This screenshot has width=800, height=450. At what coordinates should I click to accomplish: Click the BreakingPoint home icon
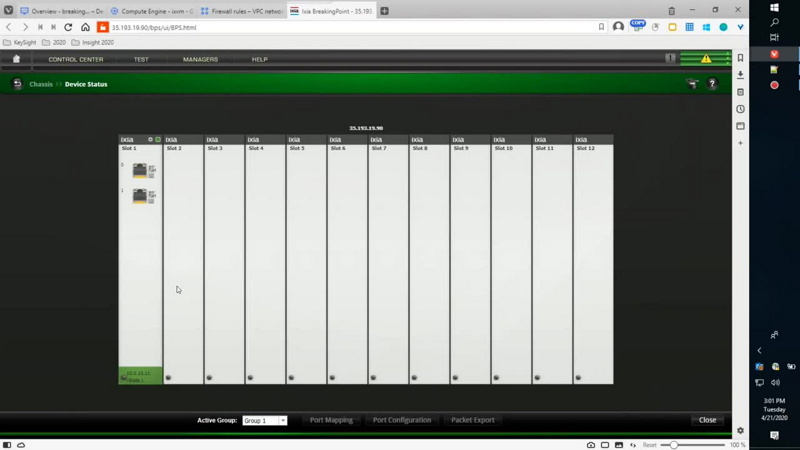tap(16, 59)
